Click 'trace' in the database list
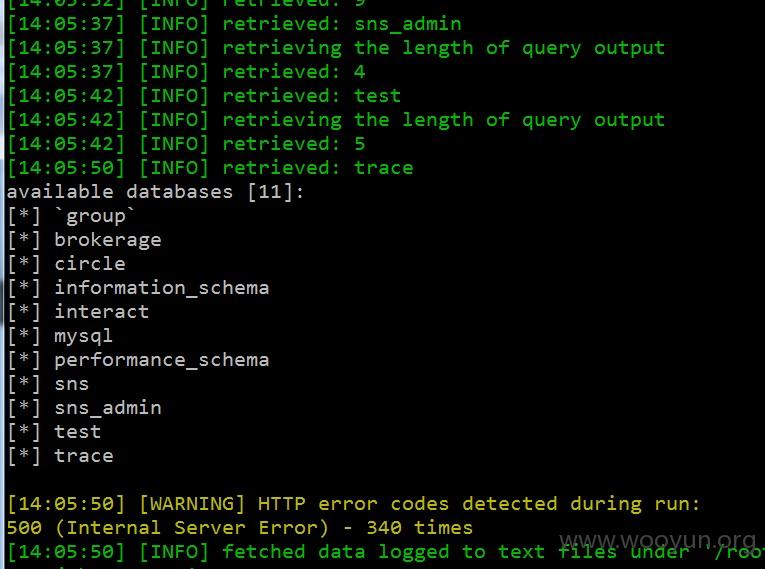The height and width of the screenshot is (569, 765). [84, 456]
